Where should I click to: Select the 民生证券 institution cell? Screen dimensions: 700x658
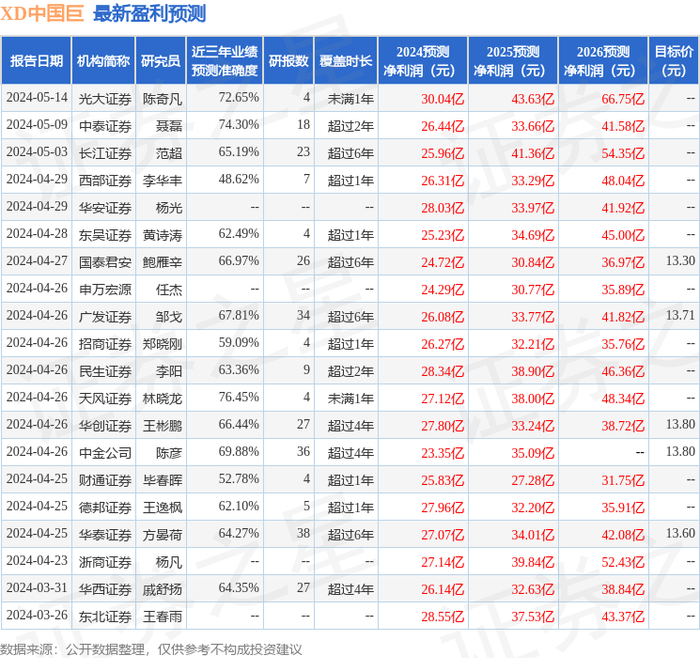point(105,371)
